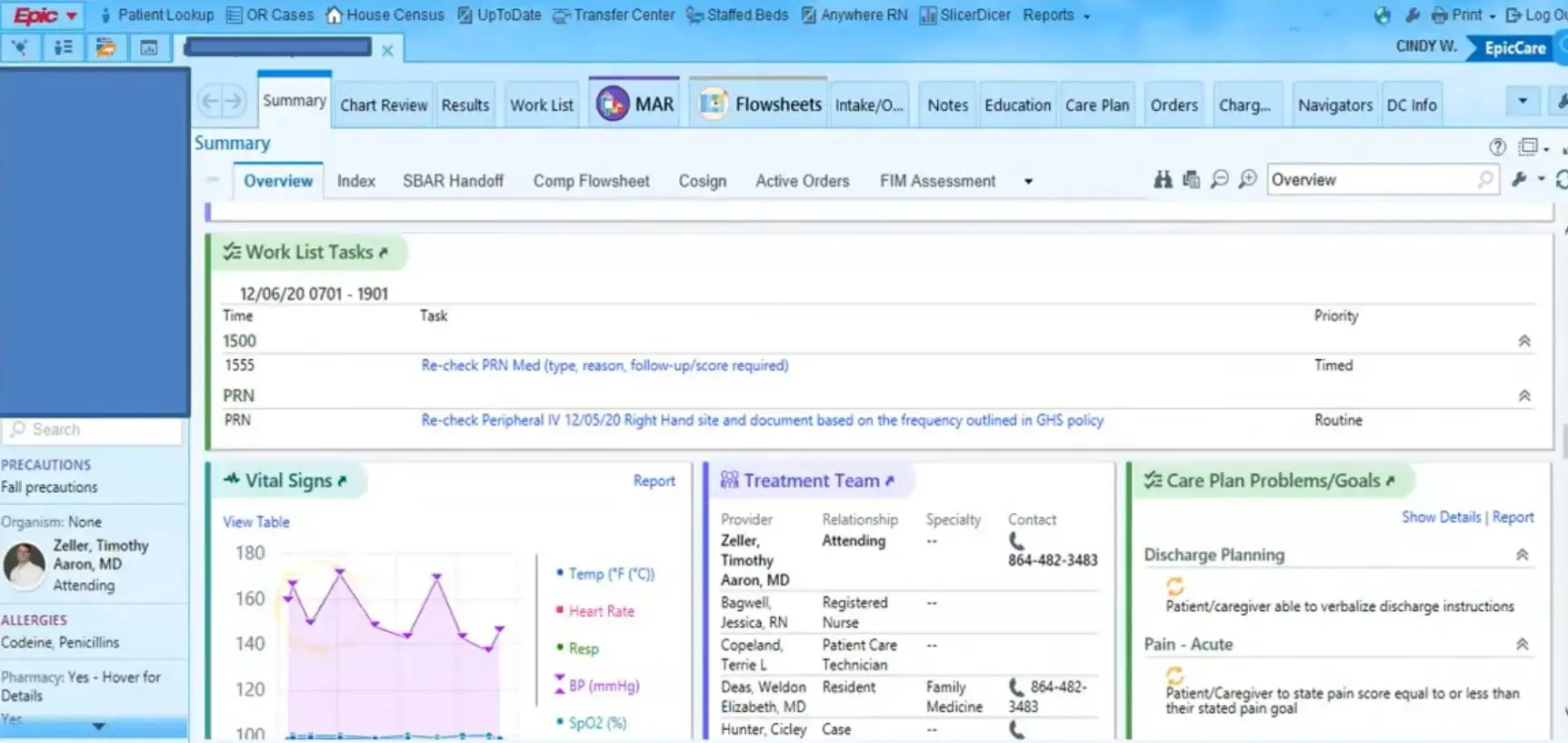Open Patient Lookup

pos(156,15)
